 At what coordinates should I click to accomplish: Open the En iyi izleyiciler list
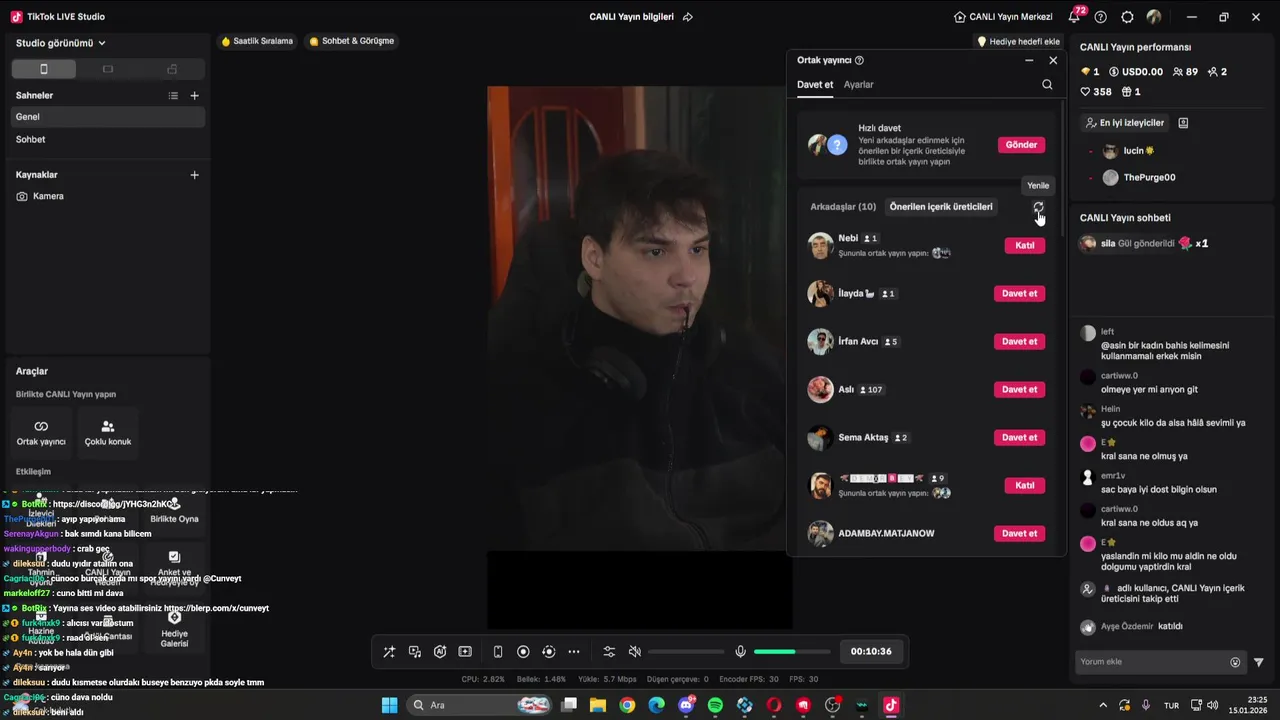[1125, 123]
